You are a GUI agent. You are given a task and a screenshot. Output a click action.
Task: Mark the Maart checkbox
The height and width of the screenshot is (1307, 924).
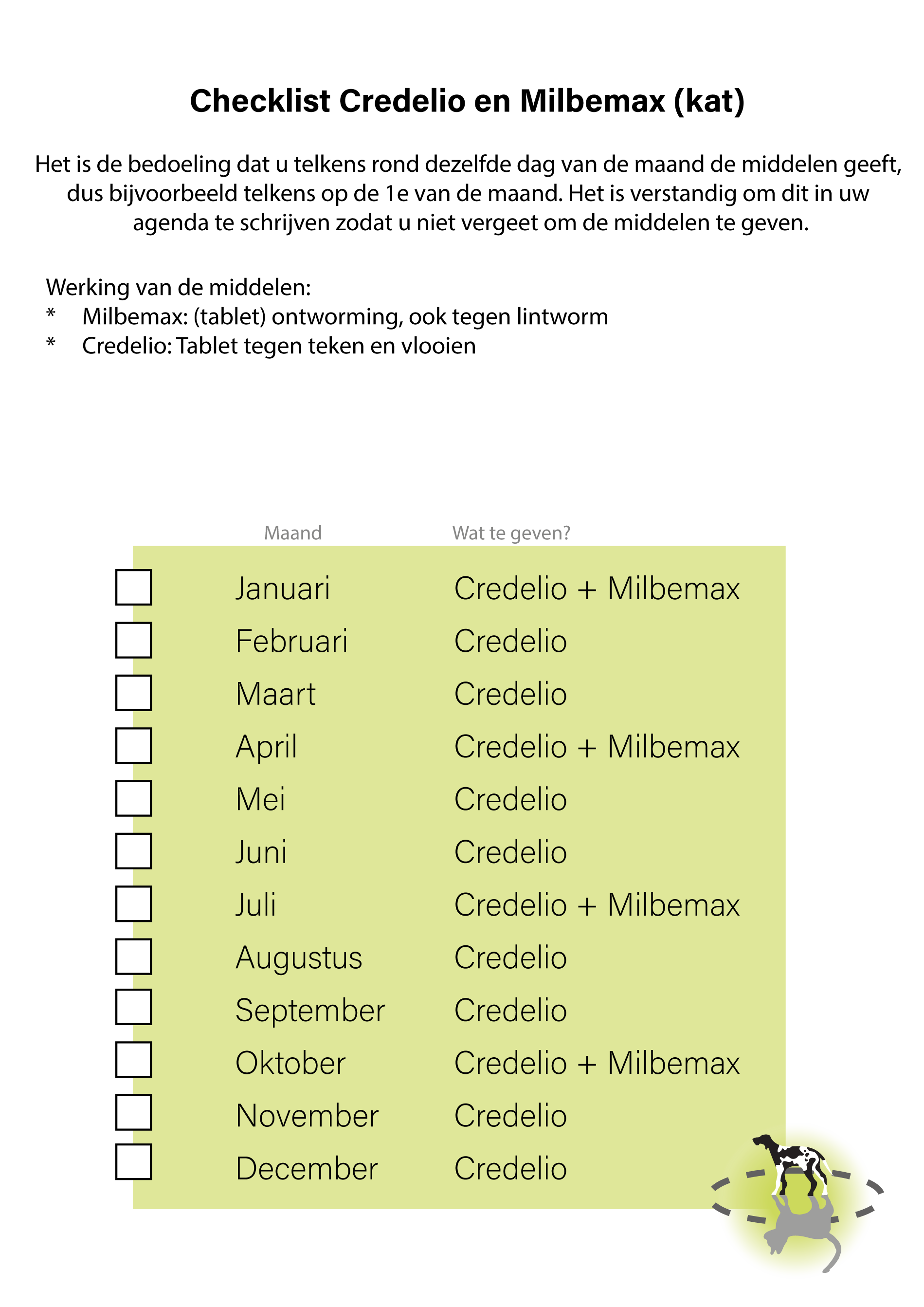click(x=134, y=693)
